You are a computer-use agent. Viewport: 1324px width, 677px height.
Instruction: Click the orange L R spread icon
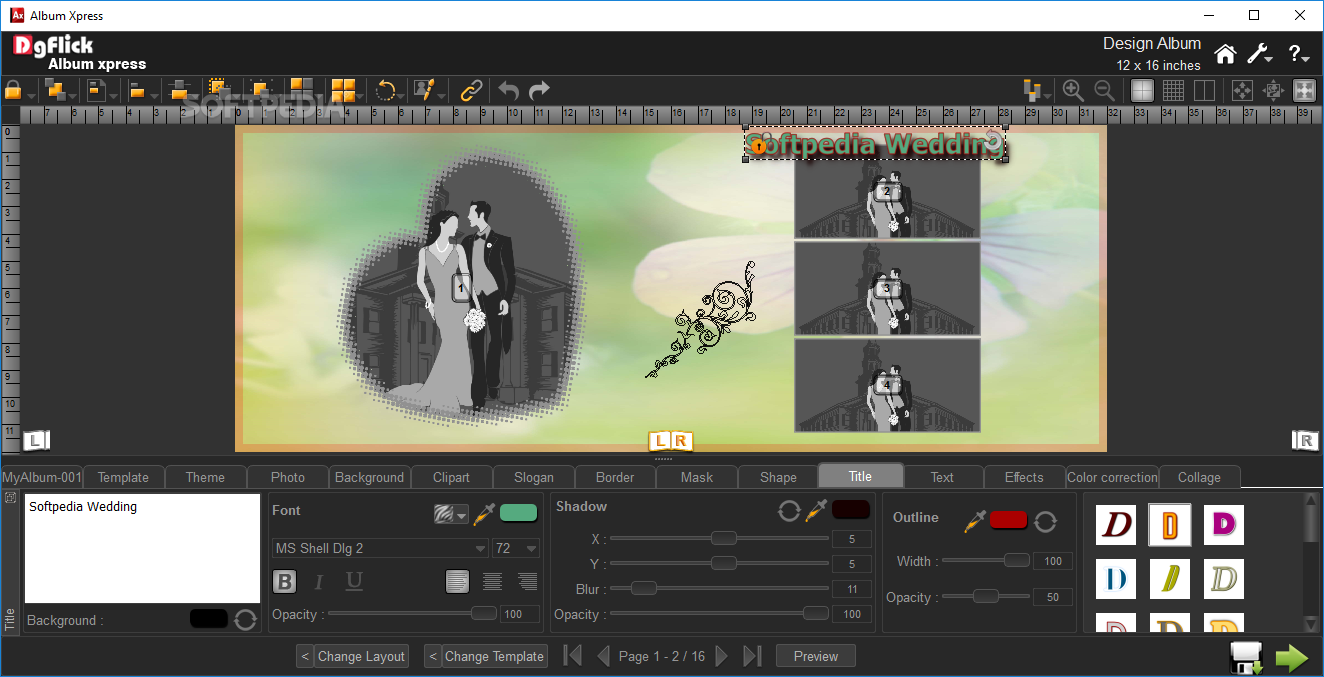pos(670,440)
